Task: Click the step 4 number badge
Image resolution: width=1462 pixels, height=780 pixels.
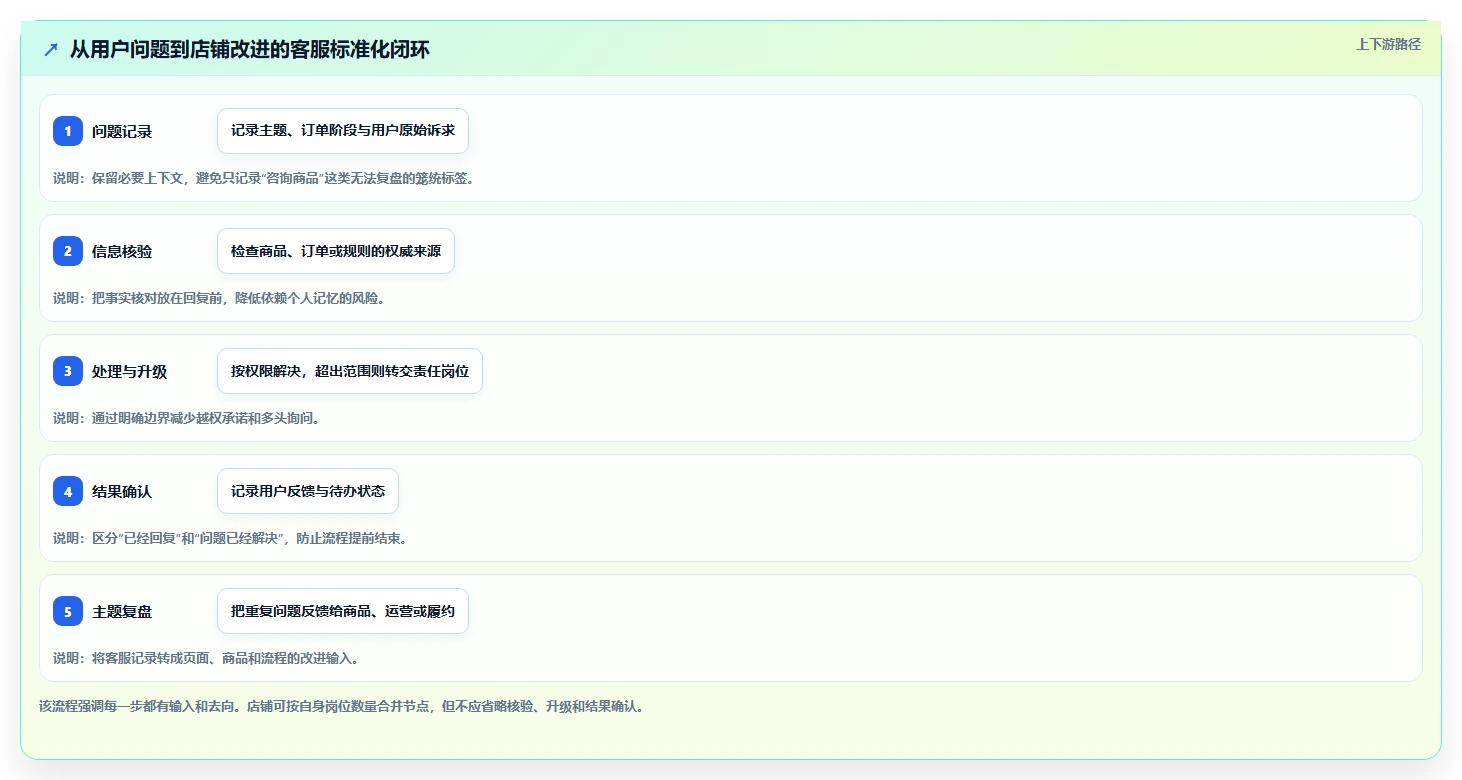Action: pyautogui.click(x=68, y=491)
